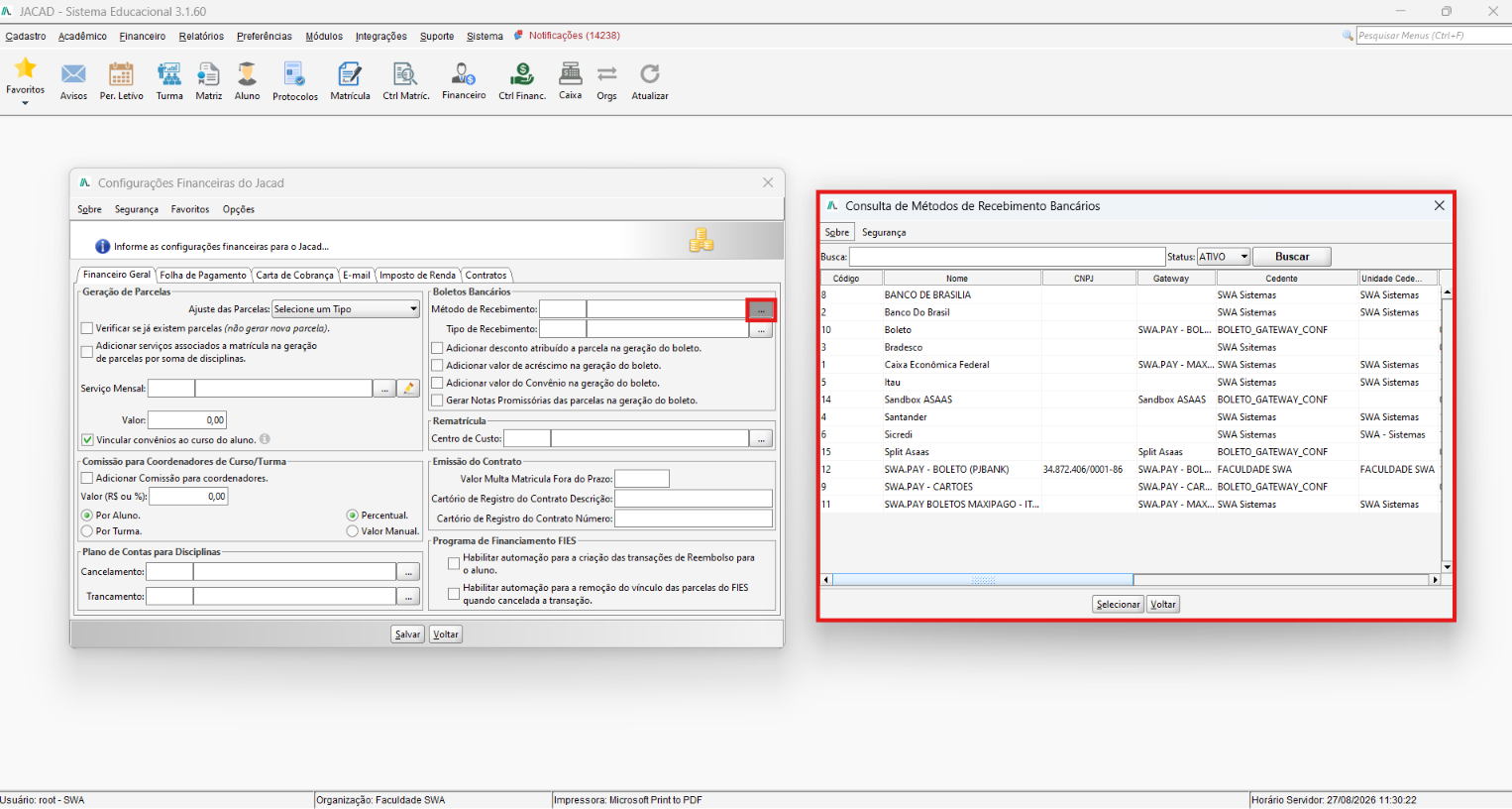Open the Cadastro menu

coord(26,36)
